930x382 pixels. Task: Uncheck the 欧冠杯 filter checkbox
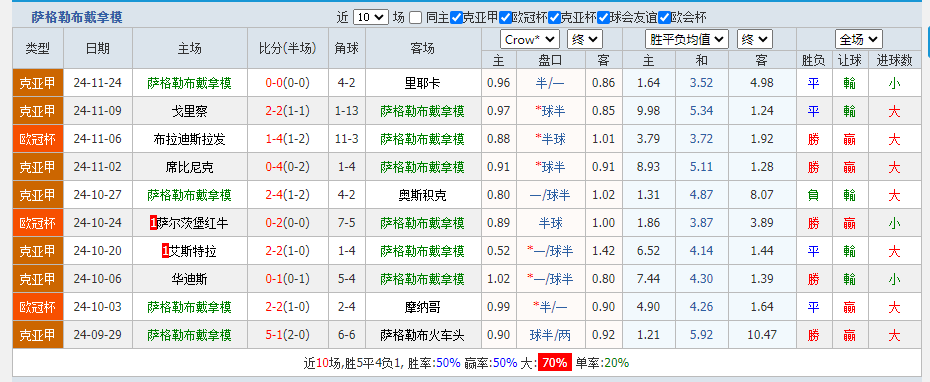[505, 17]
